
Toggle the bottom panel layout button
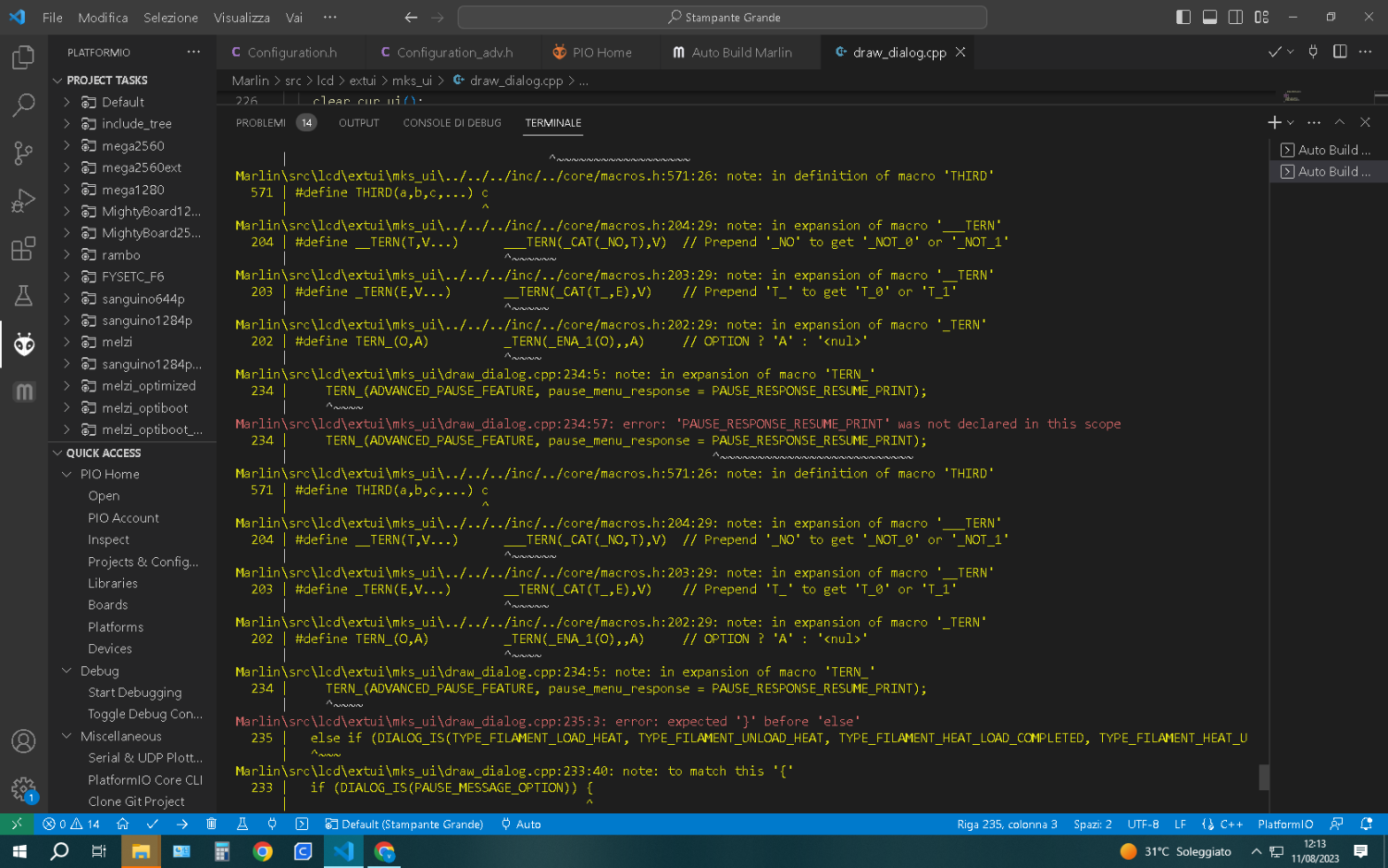pos(1209,17)
